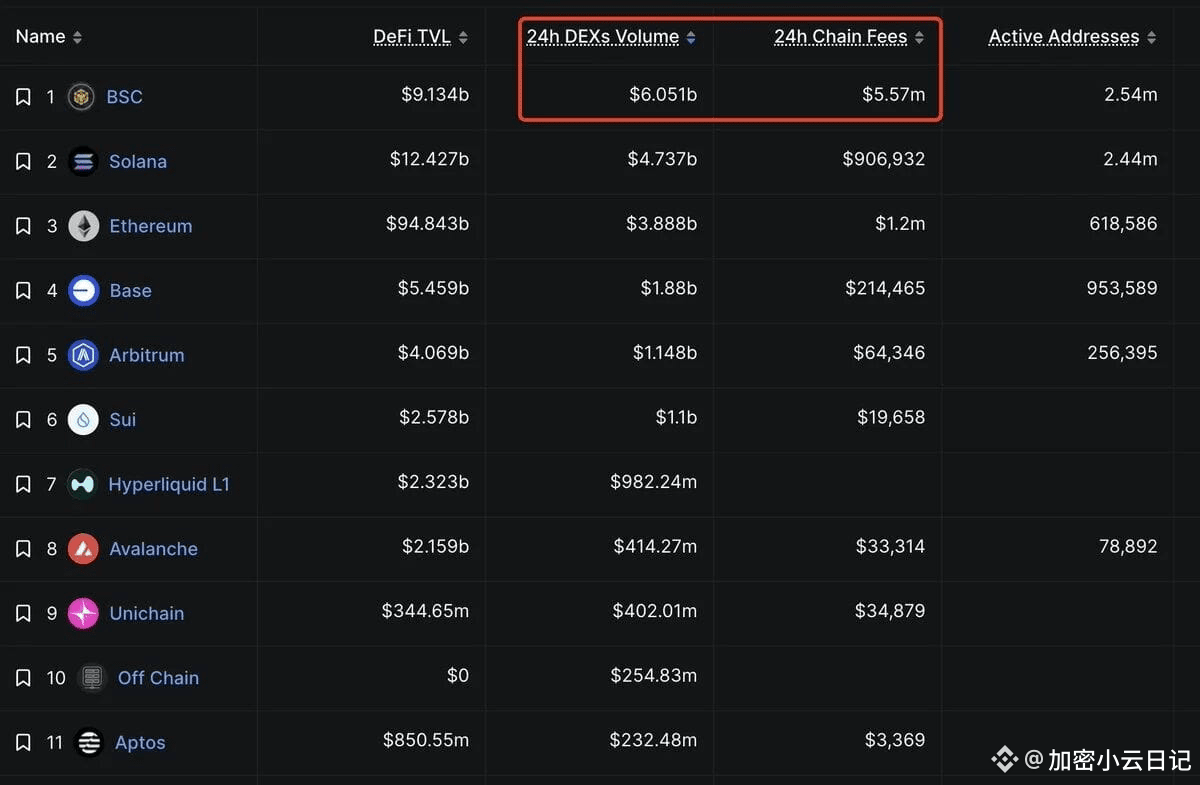Click the 24h DEXs Volume header
1200x785 pixels.
point(603,37)
